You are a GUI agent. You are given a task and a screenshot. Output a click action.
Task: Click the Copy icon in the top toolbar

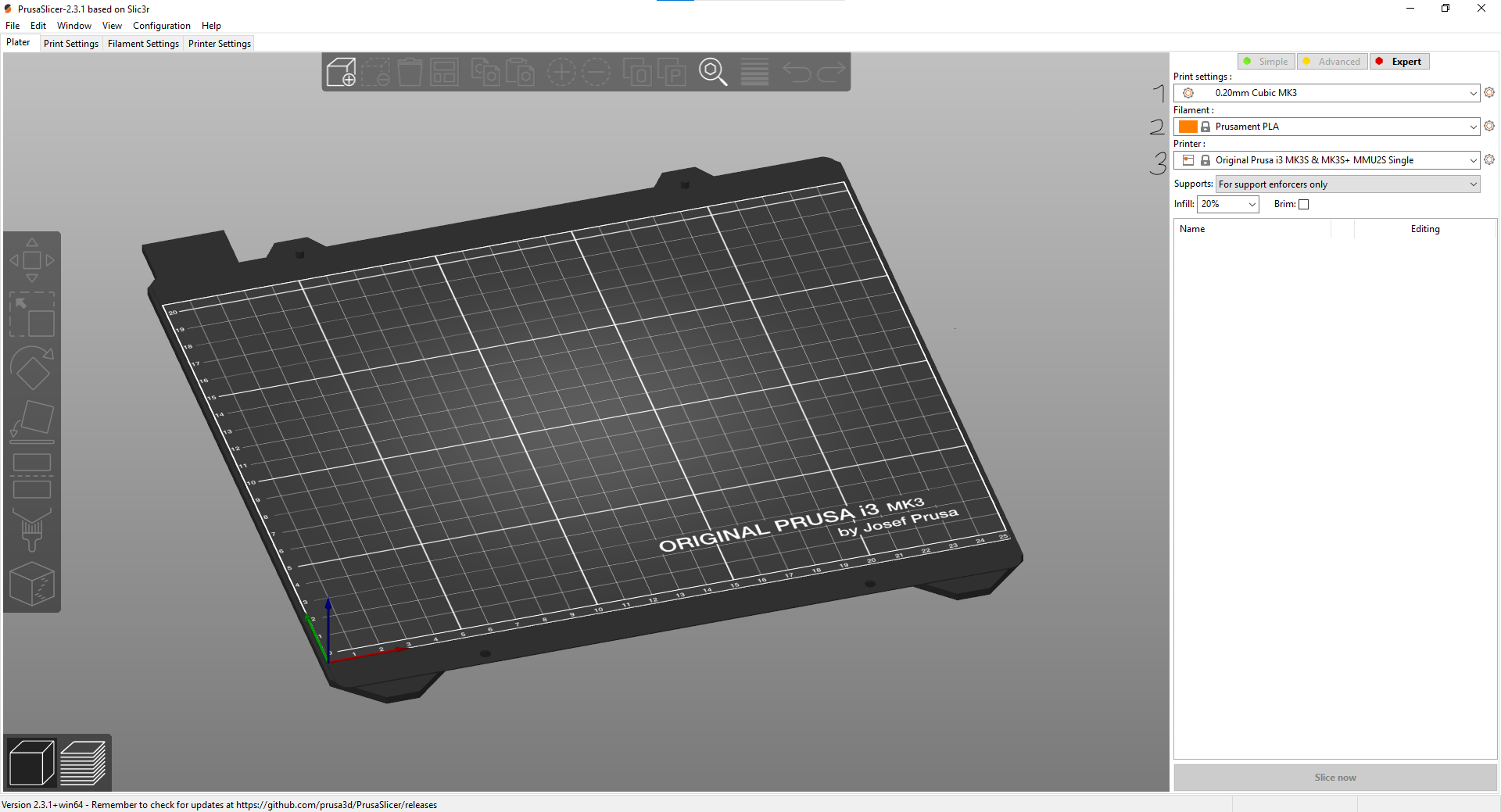(485, 72)
